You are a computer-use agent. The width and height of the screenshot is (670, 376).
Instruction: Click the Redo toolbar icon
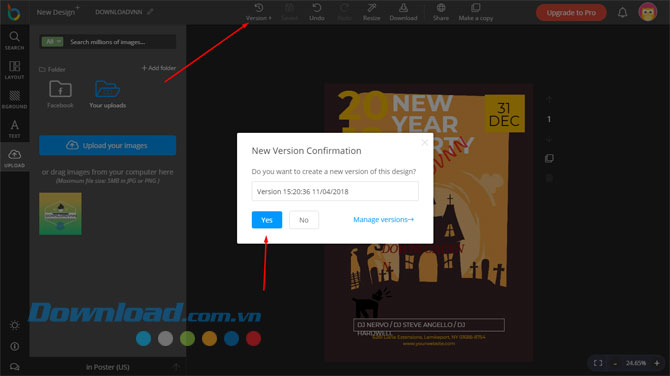pos(344,12)
